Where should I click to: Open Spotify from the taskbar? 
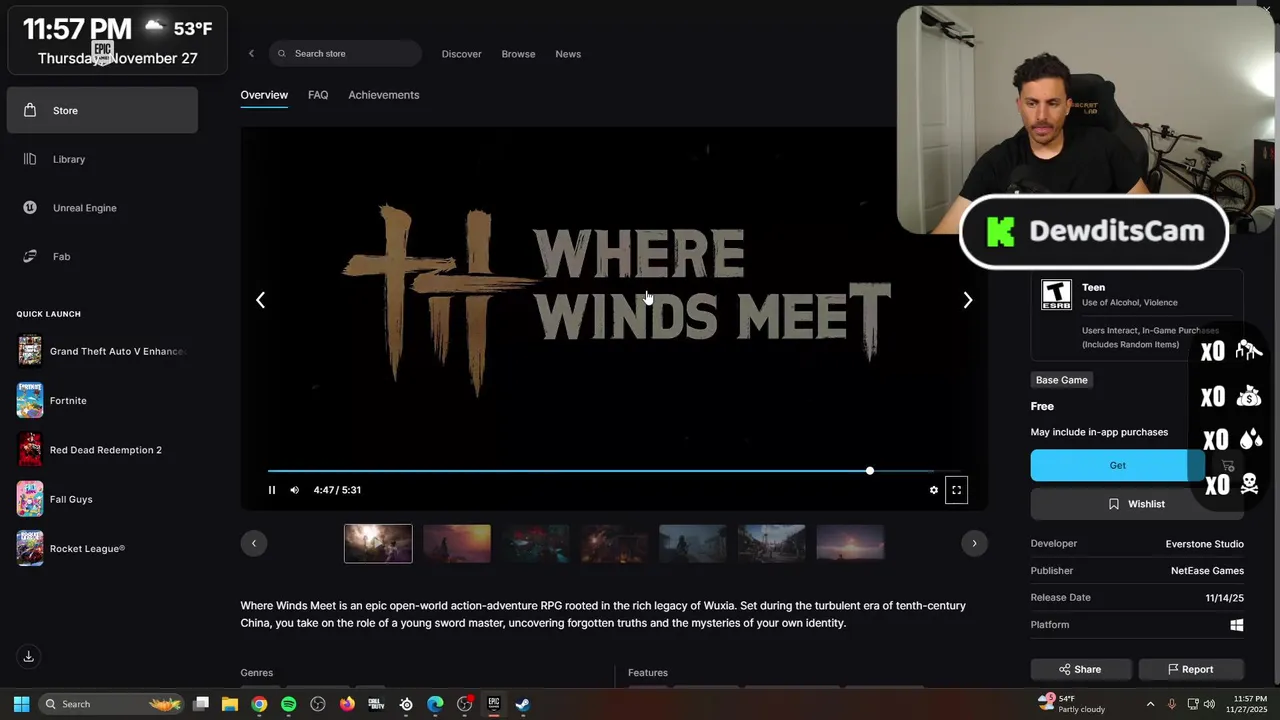(289, 704)
